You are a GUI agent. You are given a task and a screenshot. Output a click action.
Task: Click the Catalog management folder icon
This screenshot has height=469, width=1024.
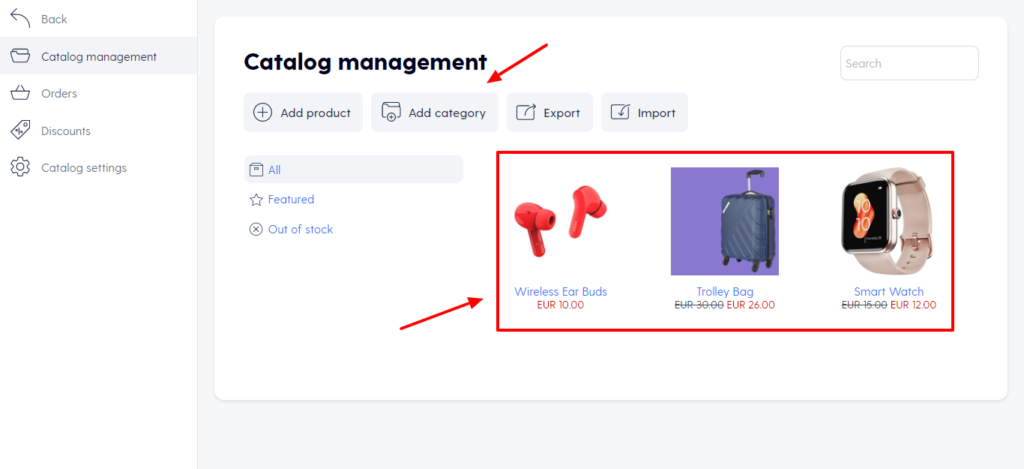pos(20,56)
